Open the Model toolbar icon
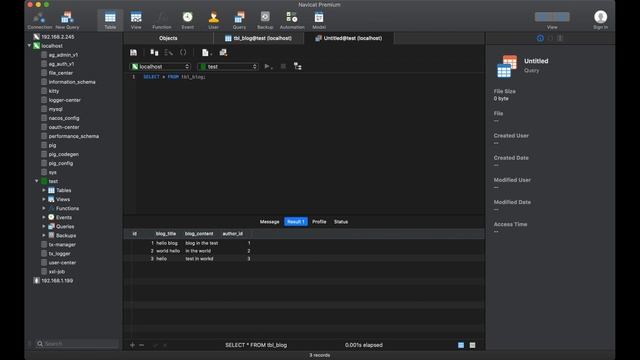This screenshot has width=640, height=360. coord(319,20)
